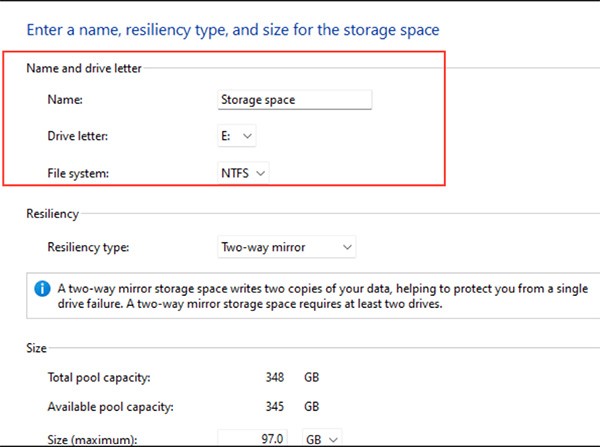Open the Two-way mirror resiliency dropdown
Screen dimensions: 600x447
coord(287,246)
